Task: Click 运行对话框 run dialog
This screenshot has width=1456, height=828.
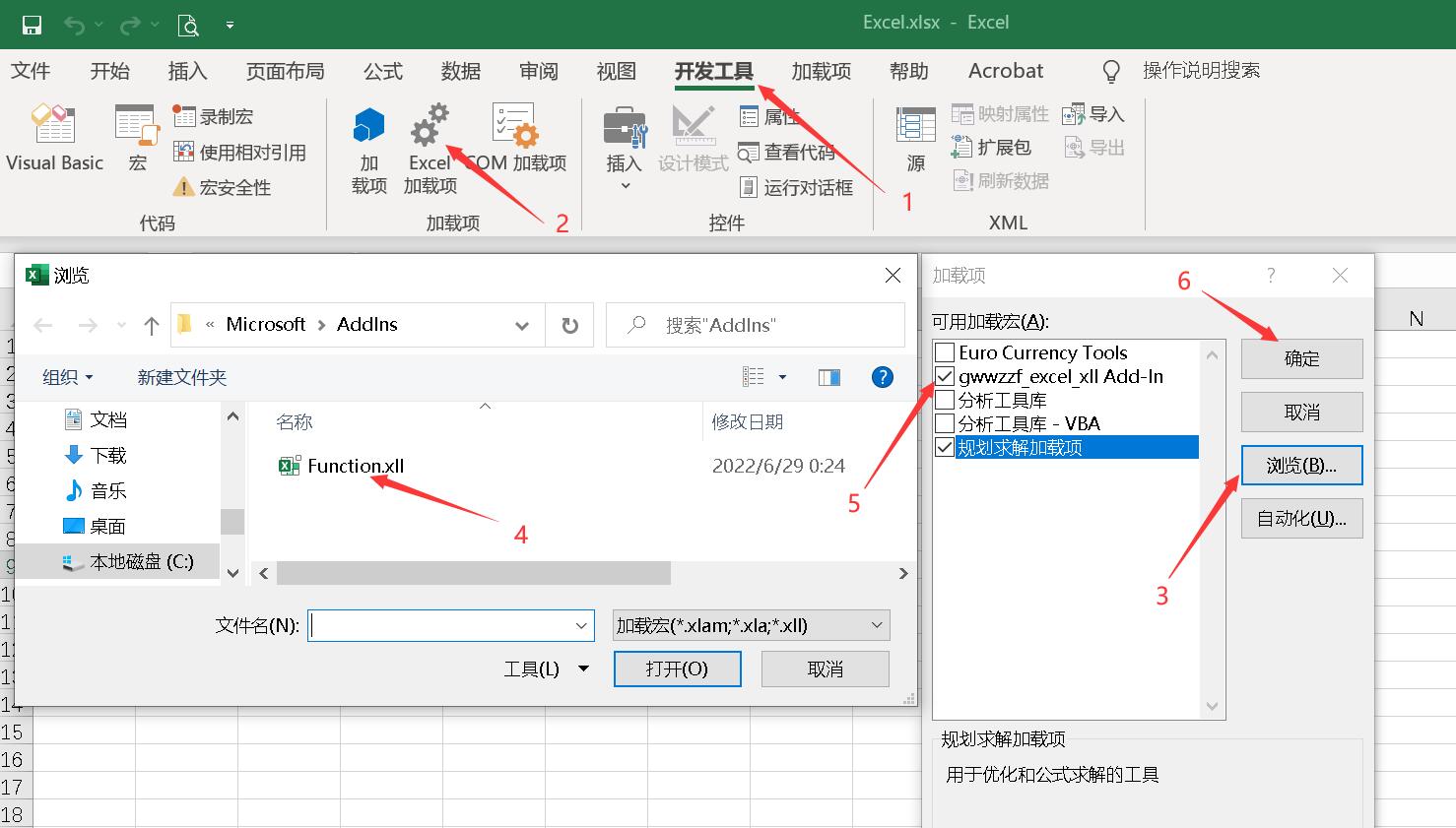Action: [x=796, y=187]
